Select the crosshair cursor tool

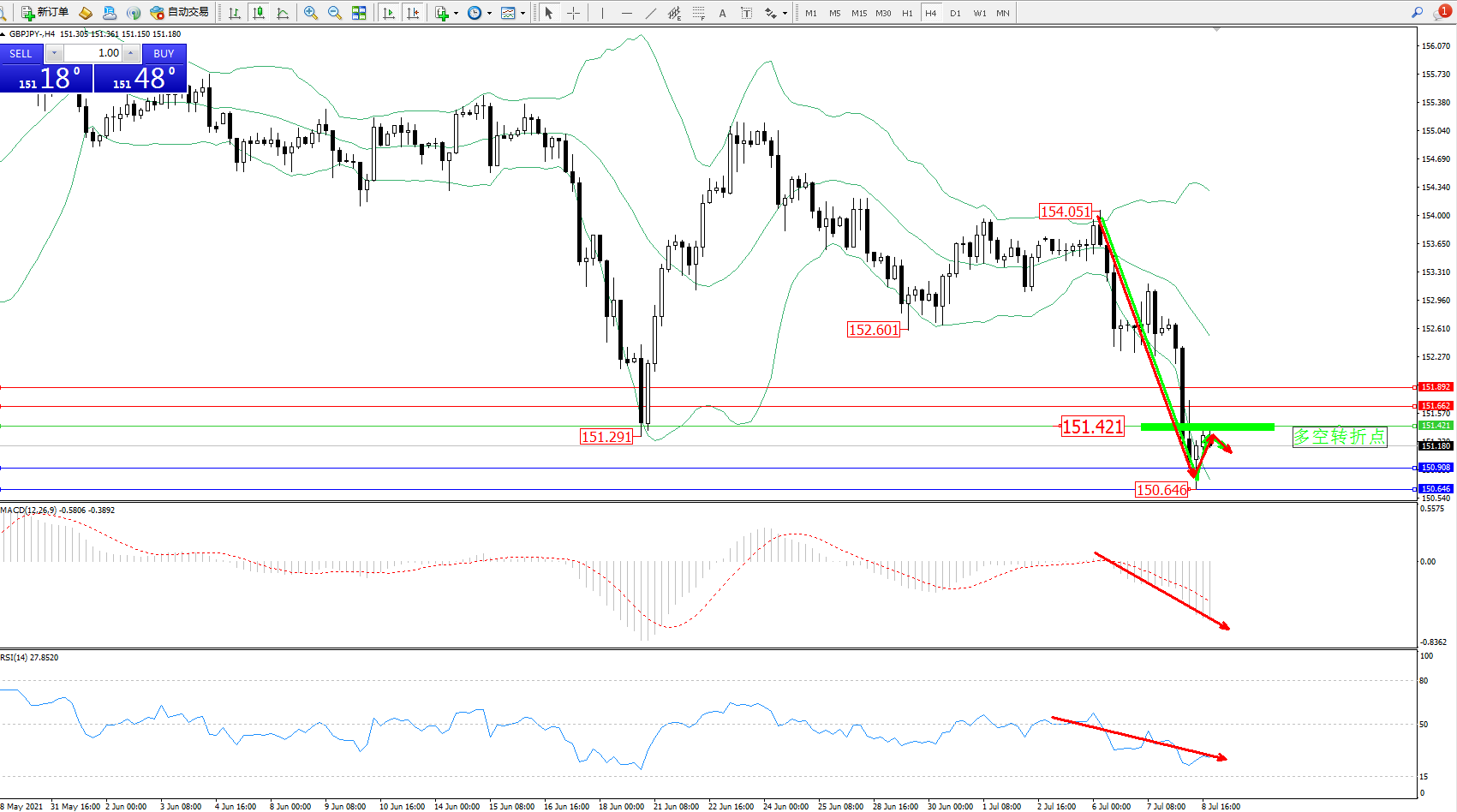[x=573, y=13]
